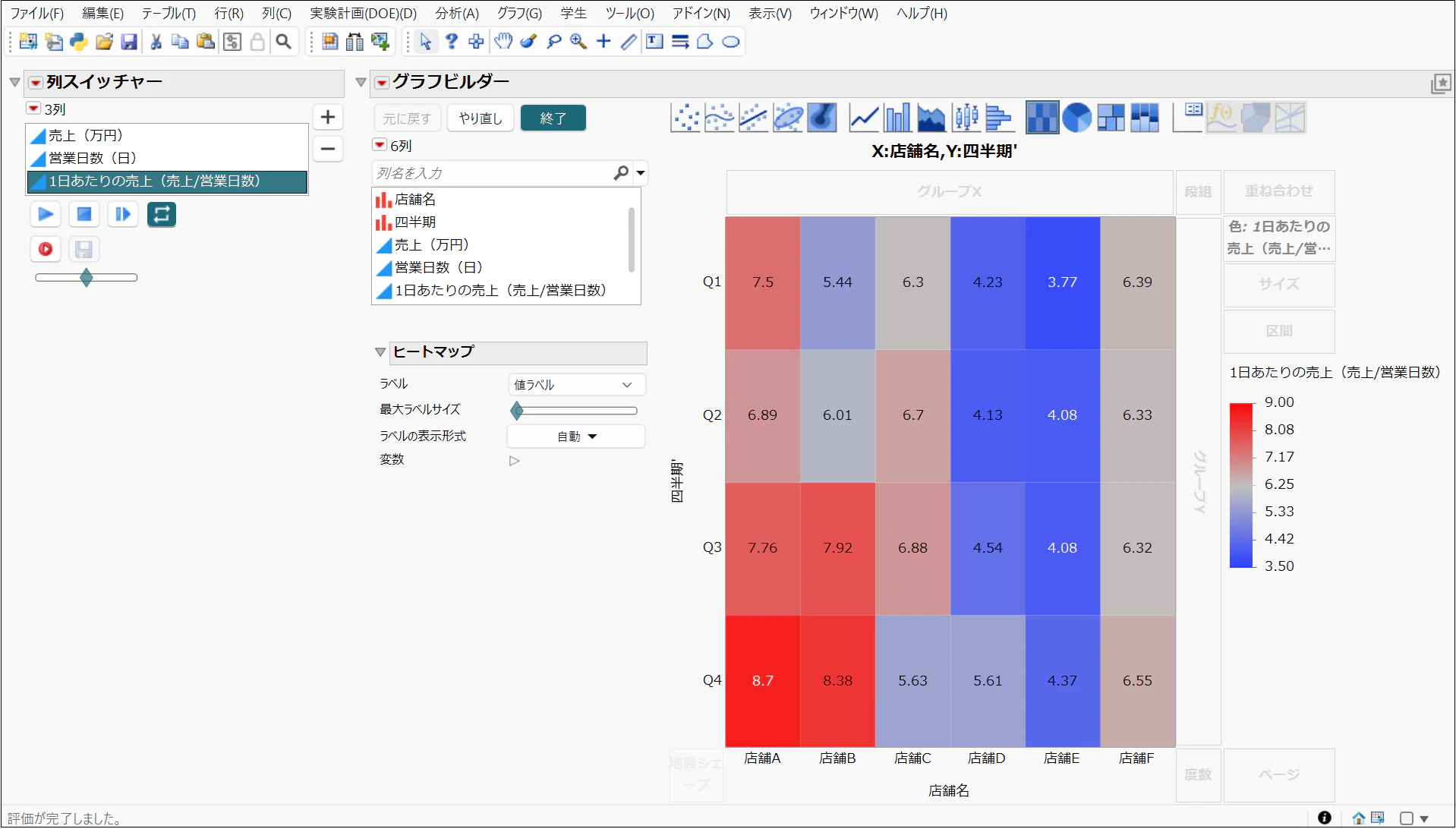Choose the Area chart element icon
1456x829 pixels.
[x=931, y=118]
